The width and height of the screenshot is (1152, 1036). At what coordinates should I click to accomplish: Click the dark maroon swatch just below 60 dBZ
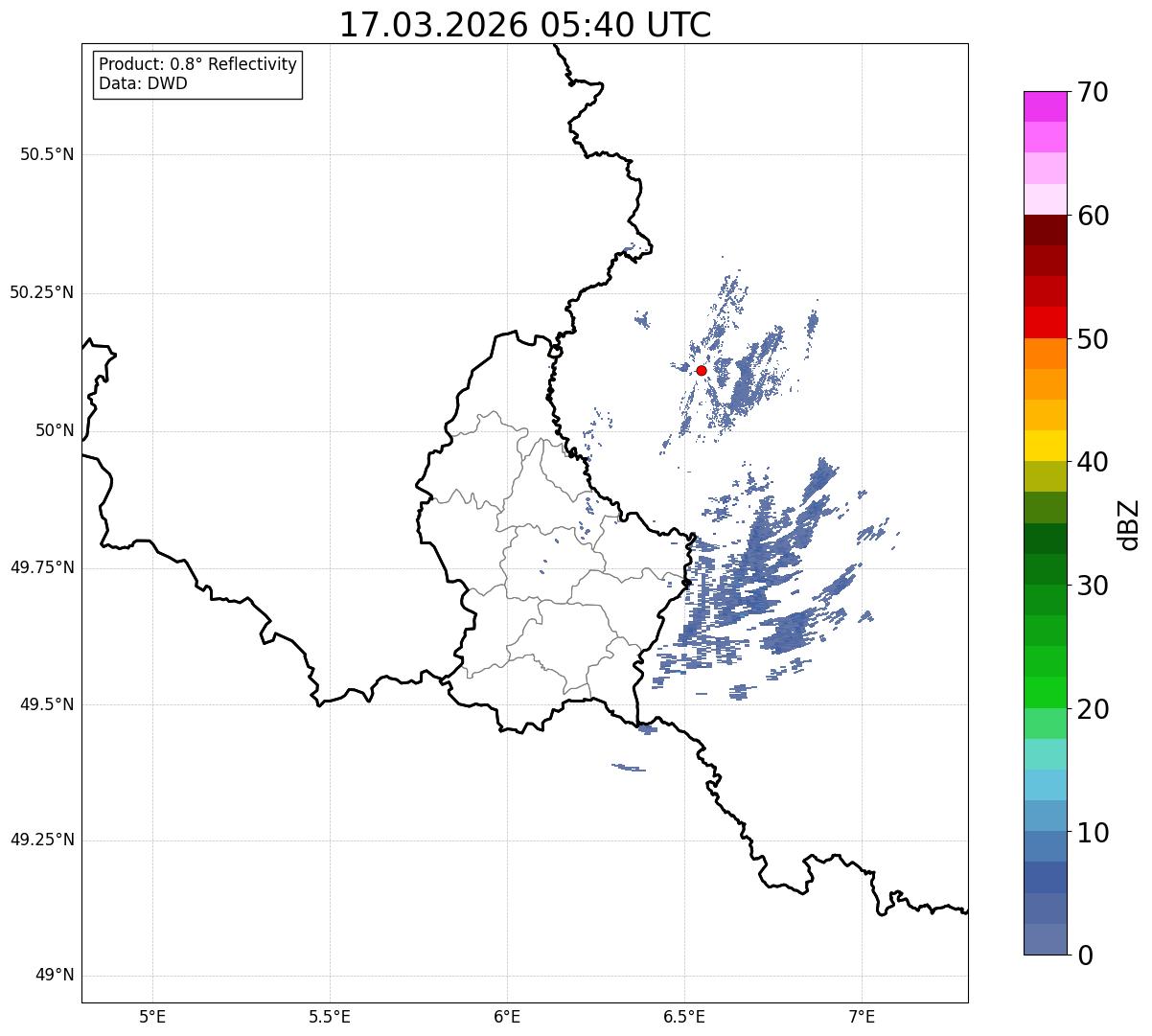(1045, 230)
